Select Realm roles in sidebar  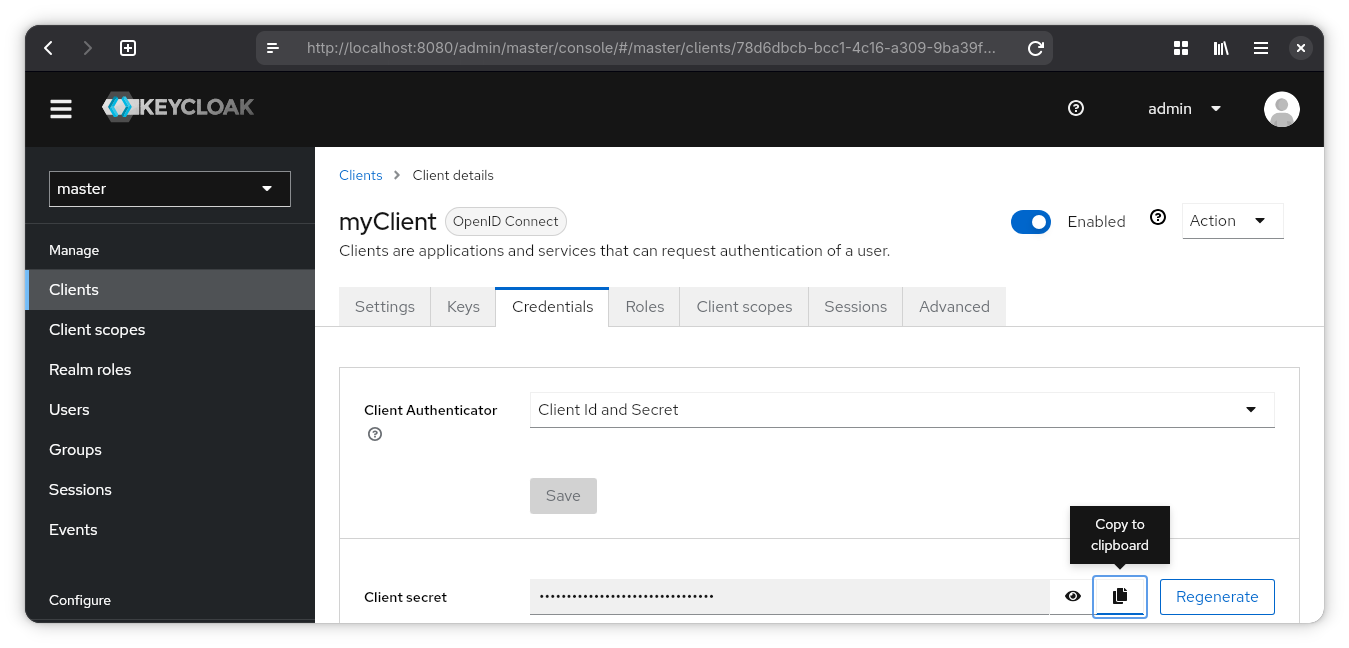pyautogui.click(x=90, y=370)
